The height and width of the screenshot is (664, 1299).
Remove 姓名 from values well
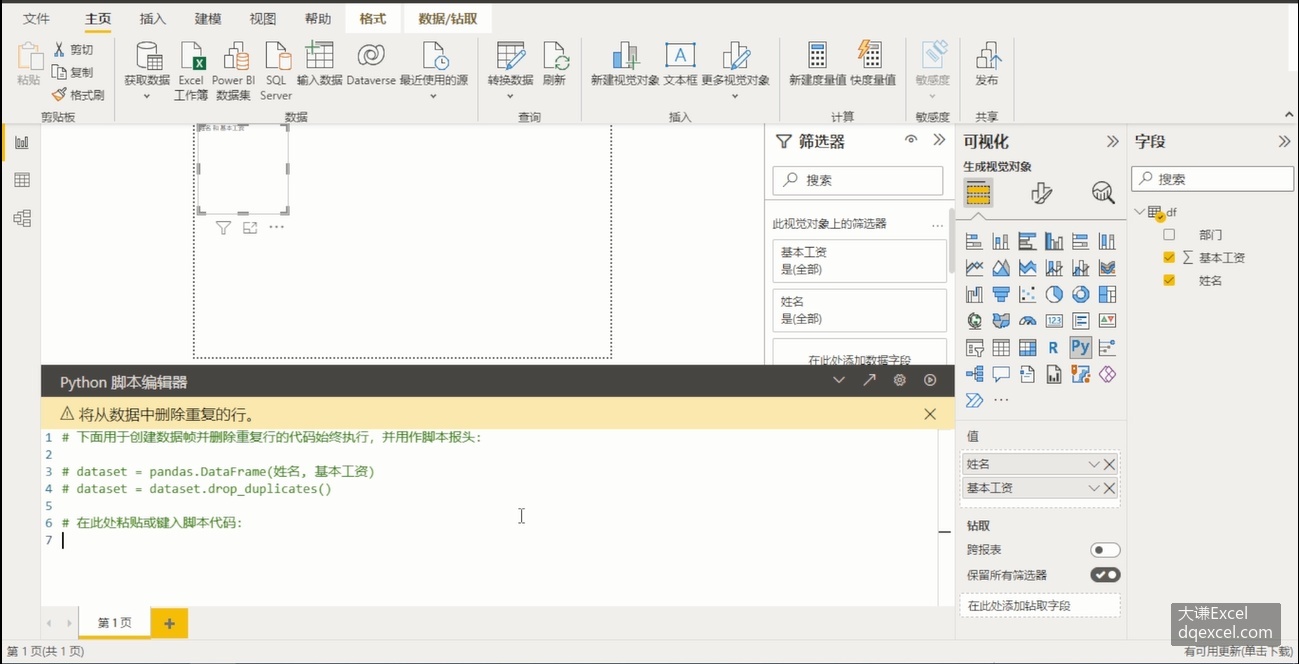click(x=1109, y=464)
